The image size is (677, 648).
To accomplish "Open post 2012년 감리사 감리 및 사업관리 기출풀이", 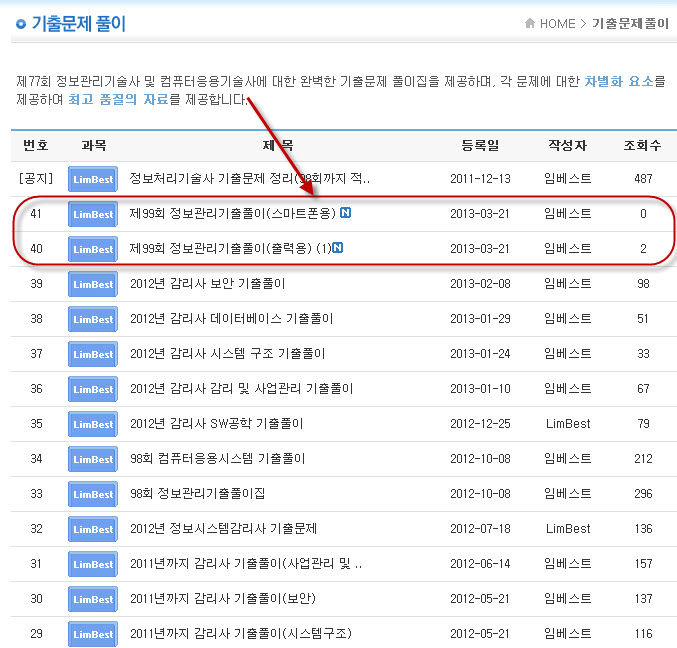I will [241, 389].
